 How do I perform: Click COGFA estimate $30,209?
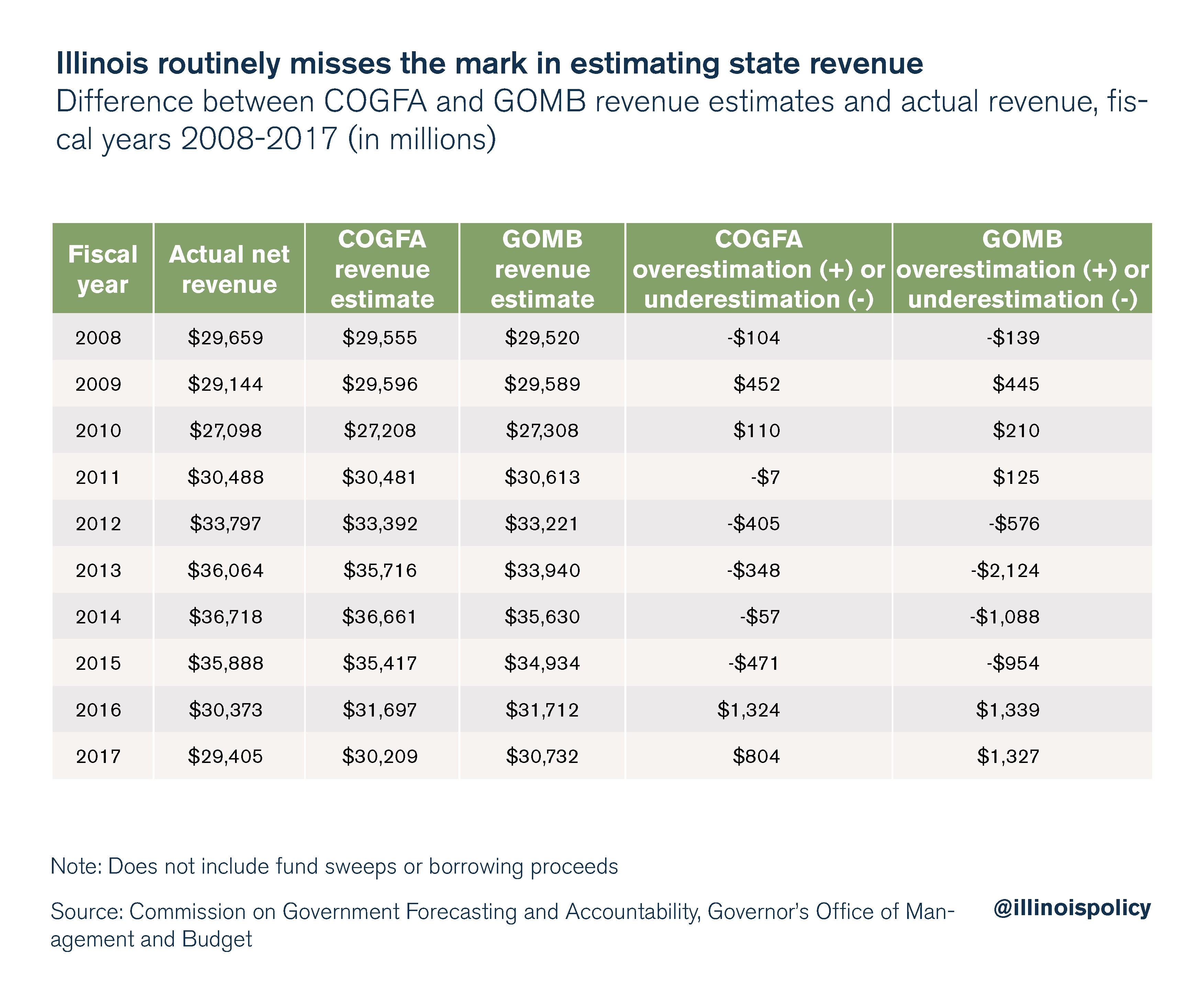coord(380,756)
